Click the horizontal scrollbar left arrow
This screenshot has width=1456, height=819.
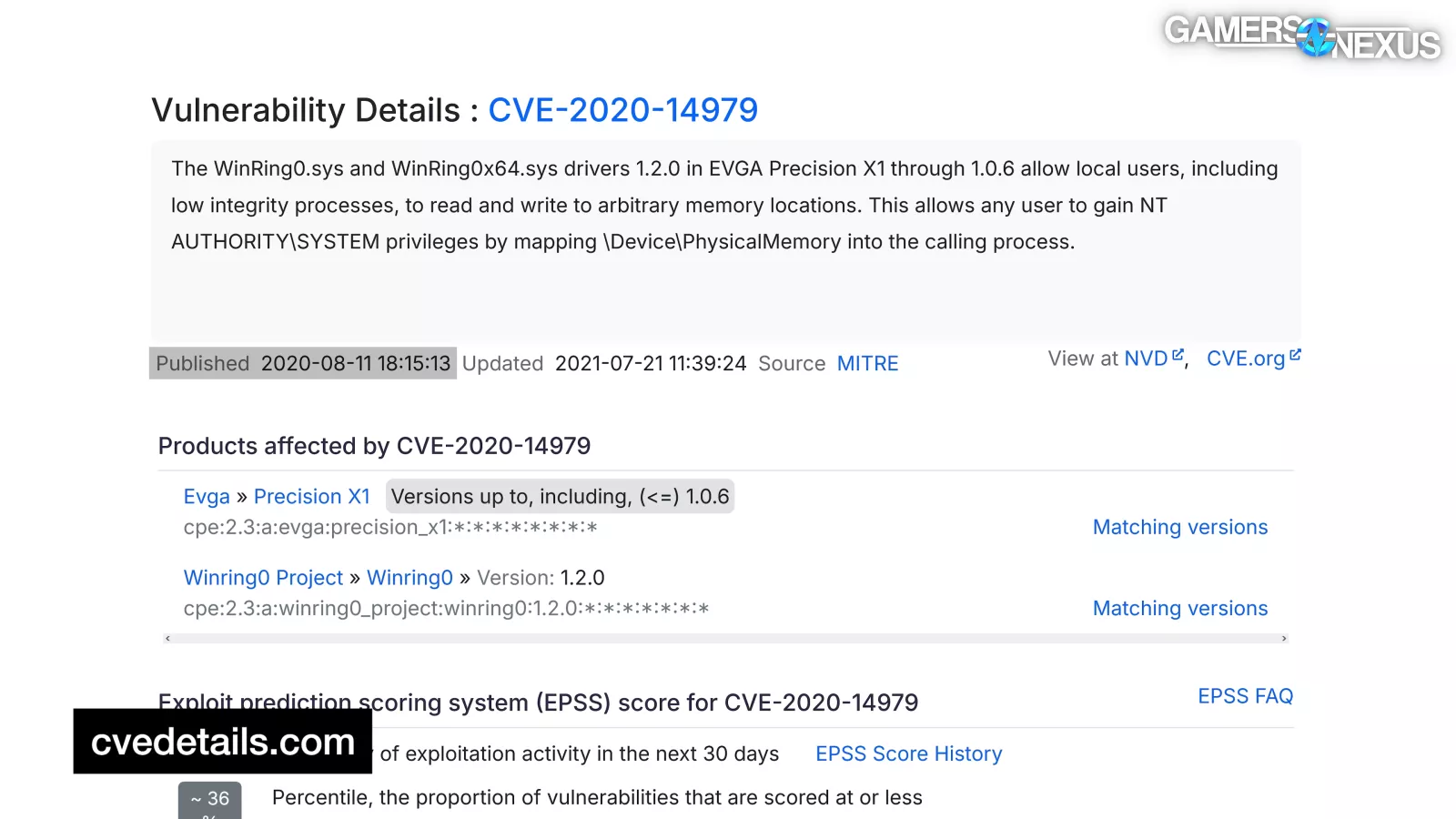pyautogui.click(x=168, y=639)
